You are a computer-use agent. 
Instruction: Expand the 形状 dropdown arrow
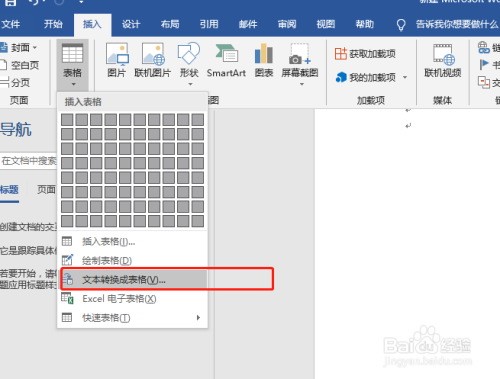190,84
